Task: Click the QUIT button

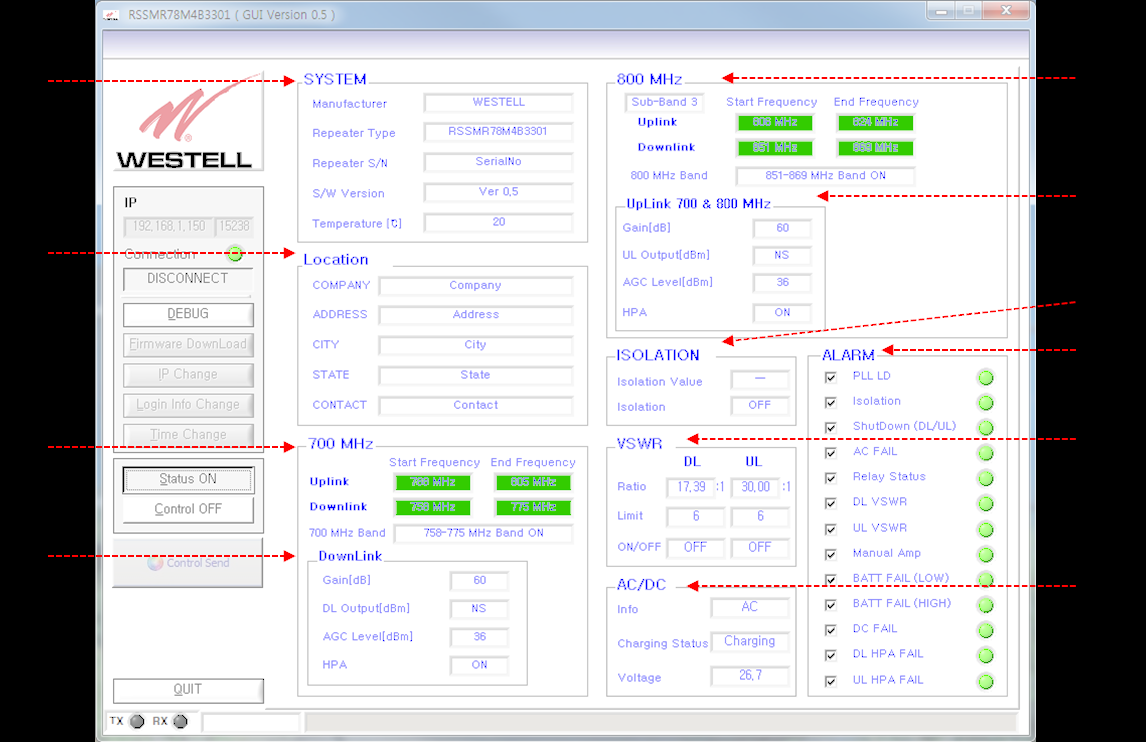Action: point(188,690)
